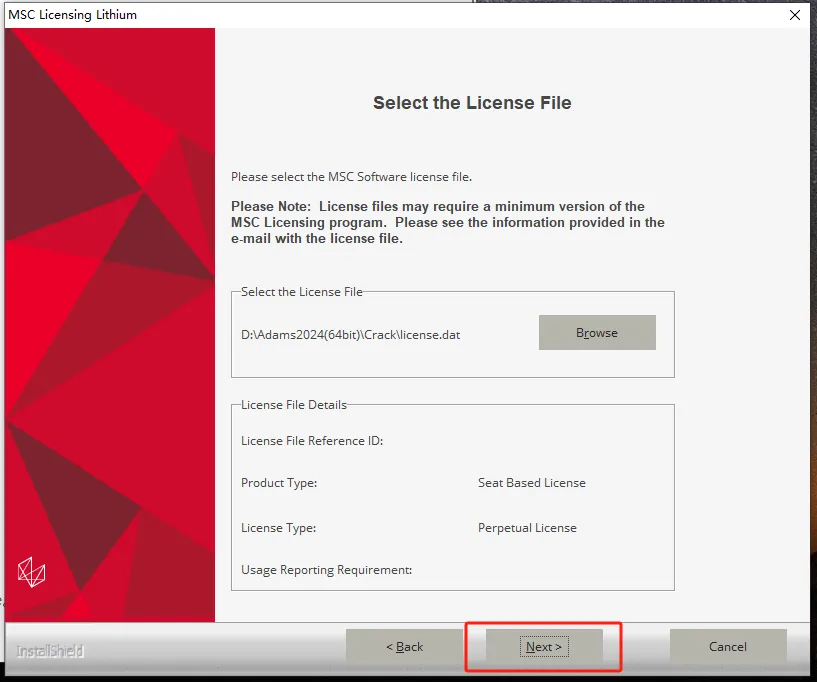Image resolution: width=817 pixels, height=682 pixels.
Task: Cancel the MSC Licensing installation
Action: click(728, 647)
